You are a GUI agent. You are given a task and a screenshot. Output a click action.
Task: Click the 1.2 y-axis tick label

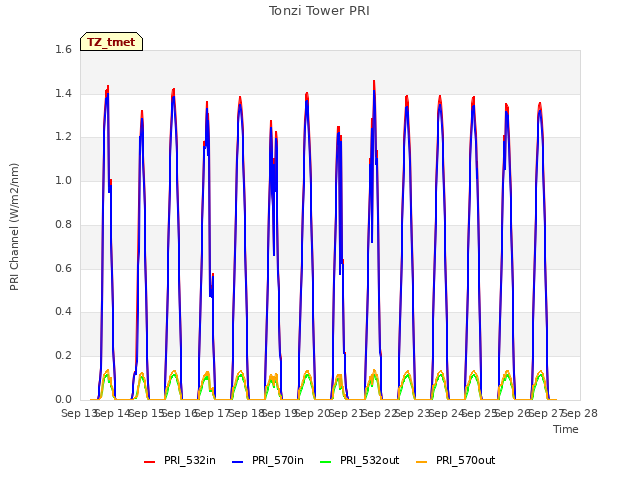click(63, 137)
